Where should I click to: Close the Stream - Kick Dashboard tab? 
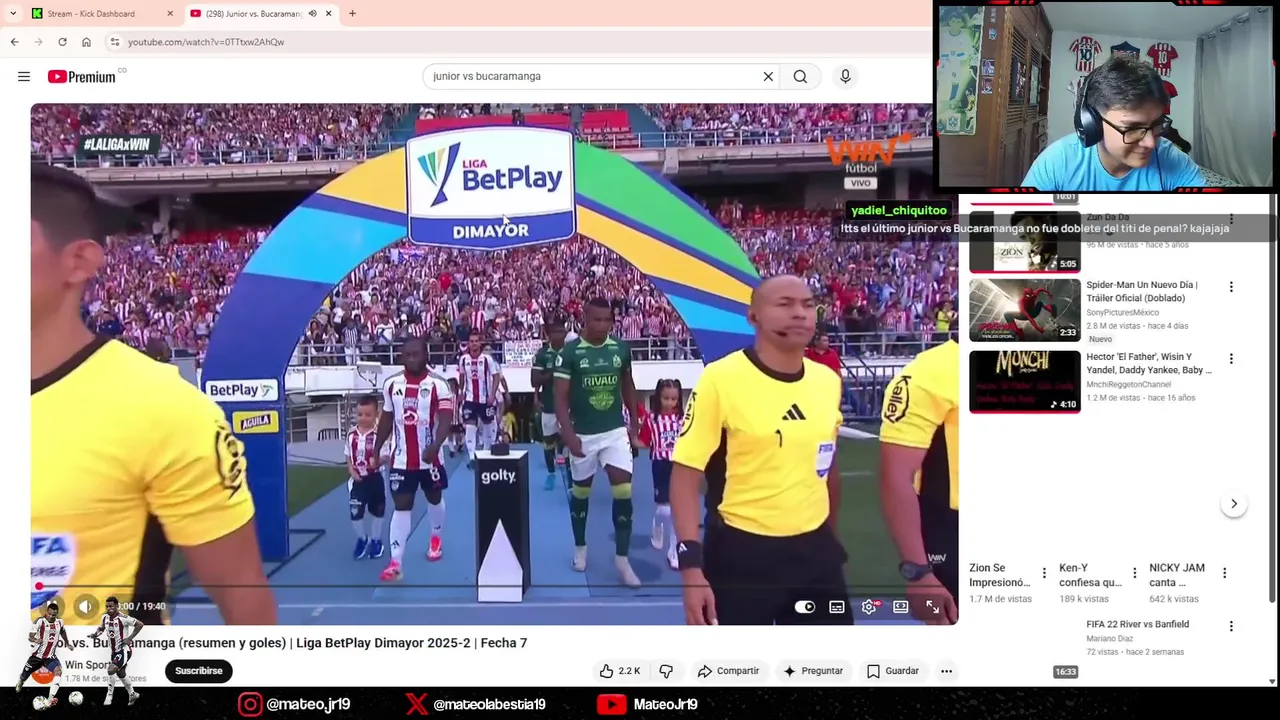(x=169, y=13)
